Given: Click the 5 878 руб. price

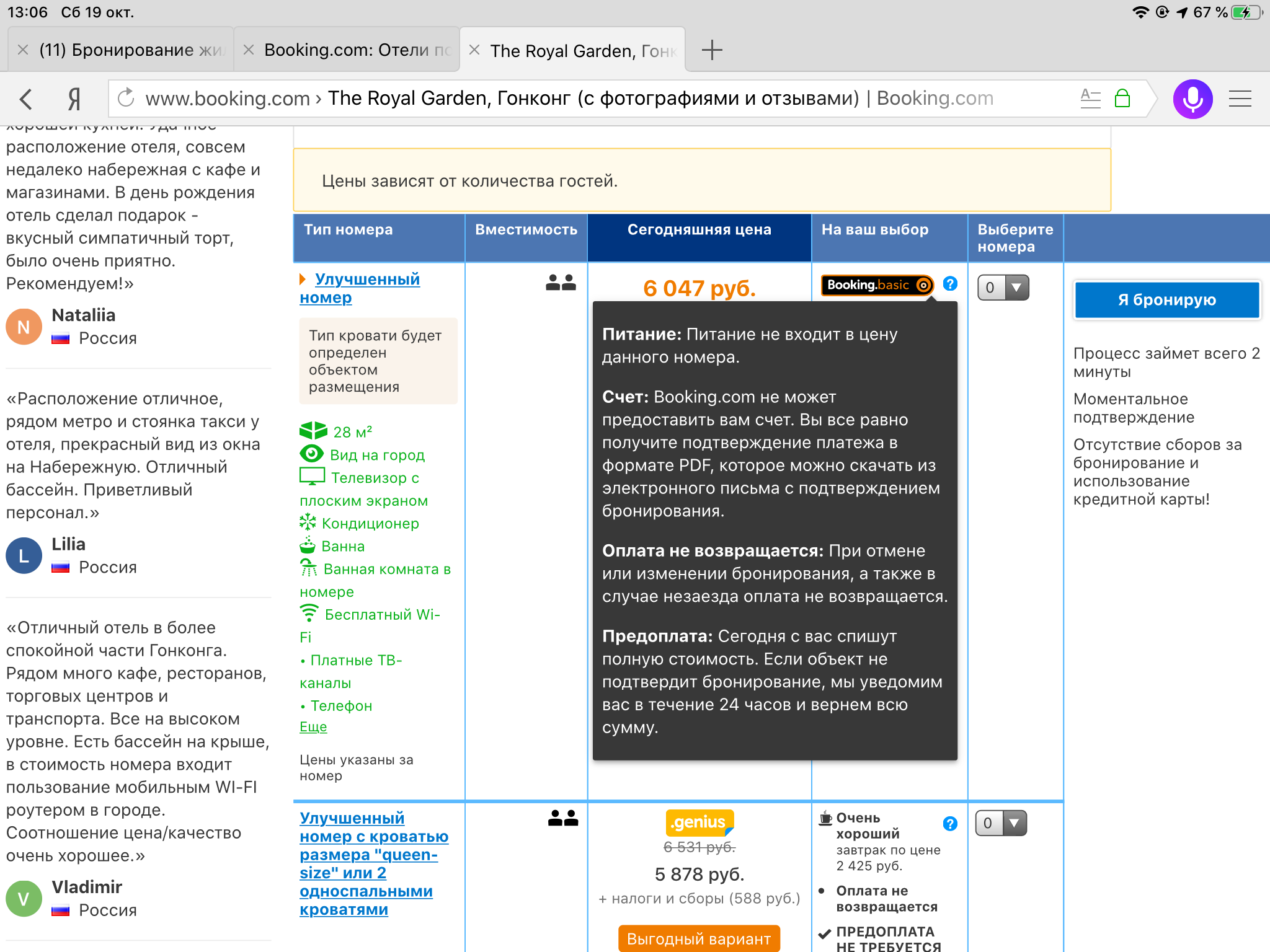Looking at the screenshot, I should tap(699, 874).
